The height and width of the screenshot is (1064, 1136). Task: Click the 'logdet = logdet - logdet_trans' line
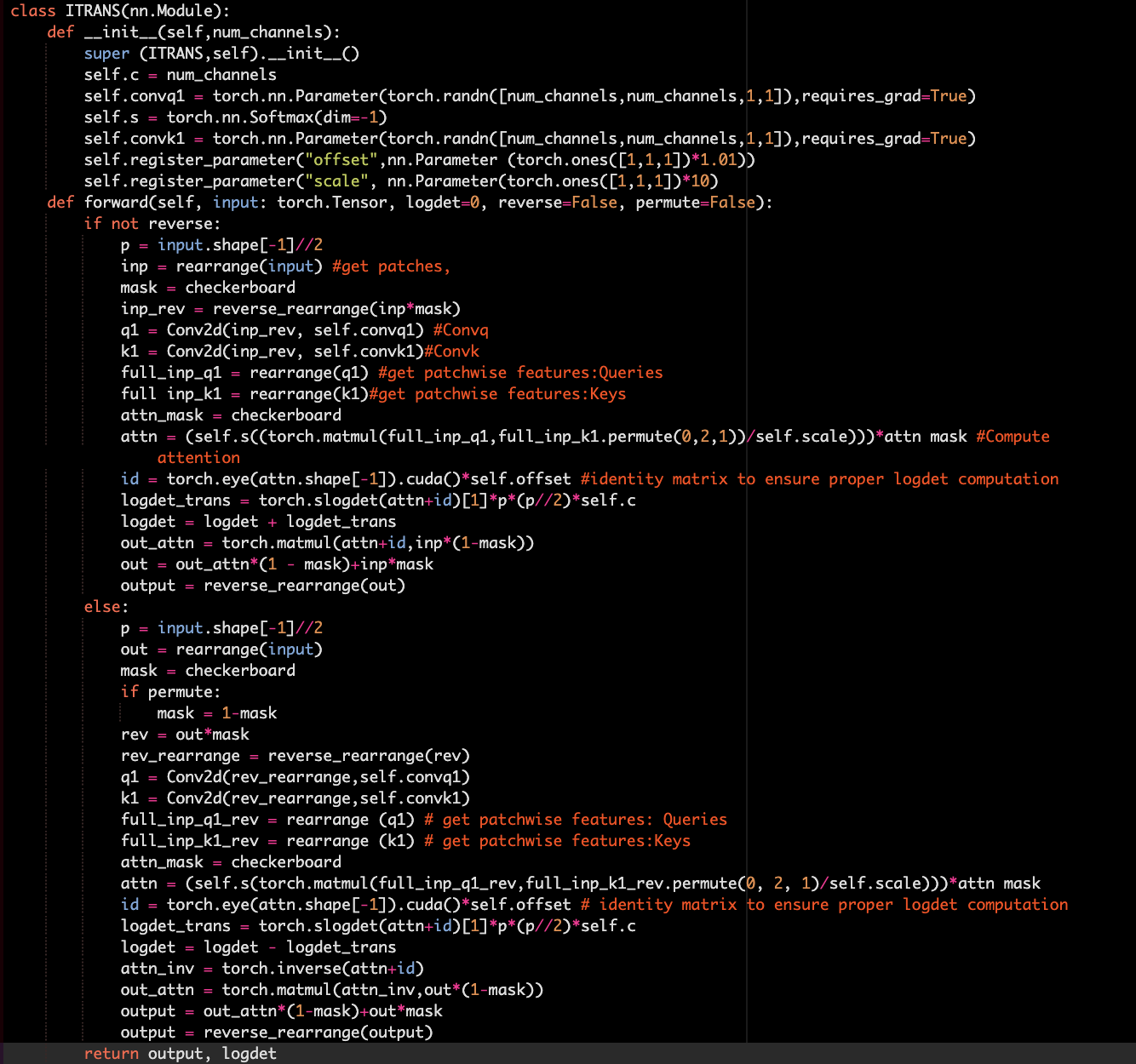point(258,947)
